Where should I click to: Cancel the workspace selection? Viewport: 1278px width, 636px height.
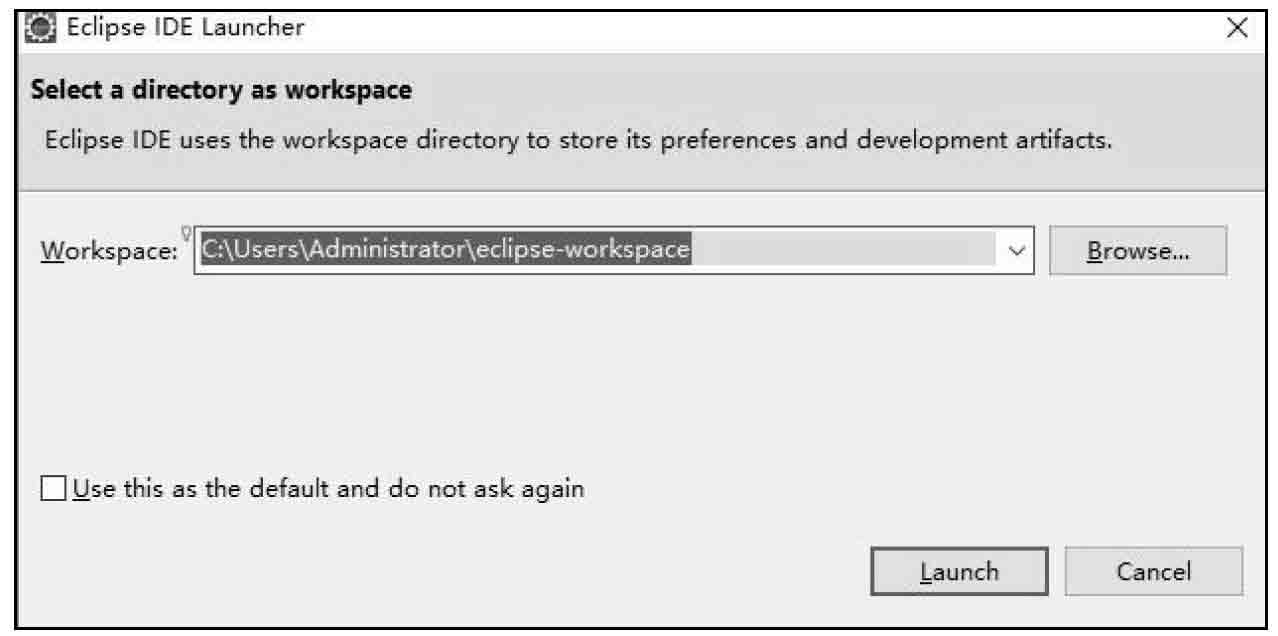(x=1153, y=572)
